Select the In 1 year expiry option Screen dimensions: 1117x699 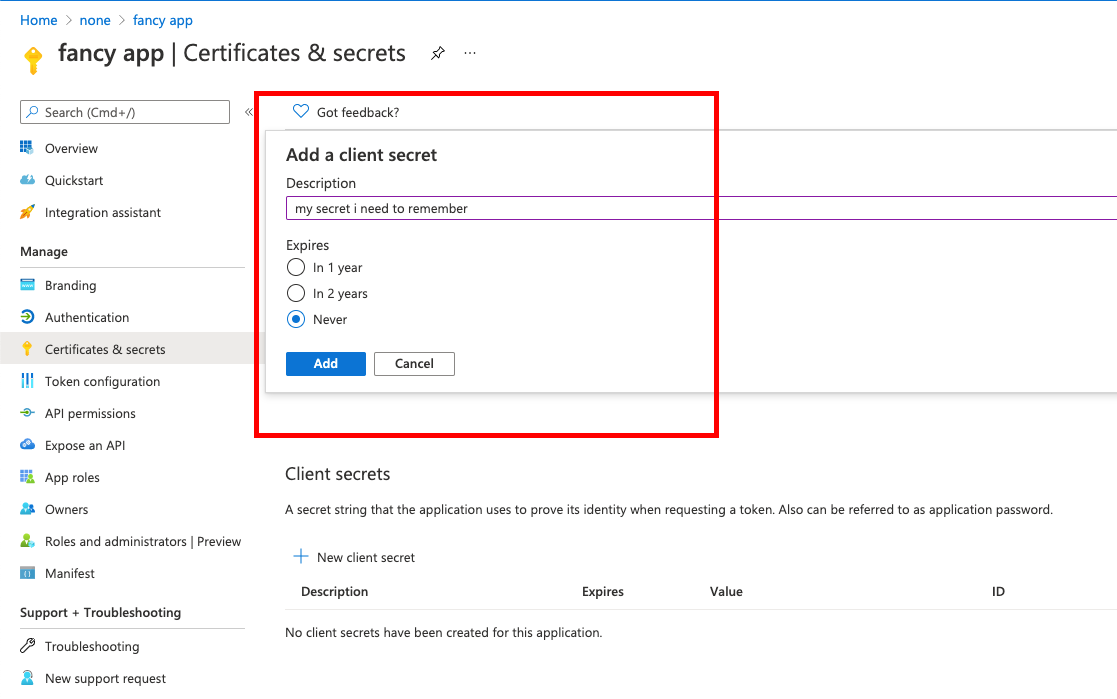(x=296, y=267)
